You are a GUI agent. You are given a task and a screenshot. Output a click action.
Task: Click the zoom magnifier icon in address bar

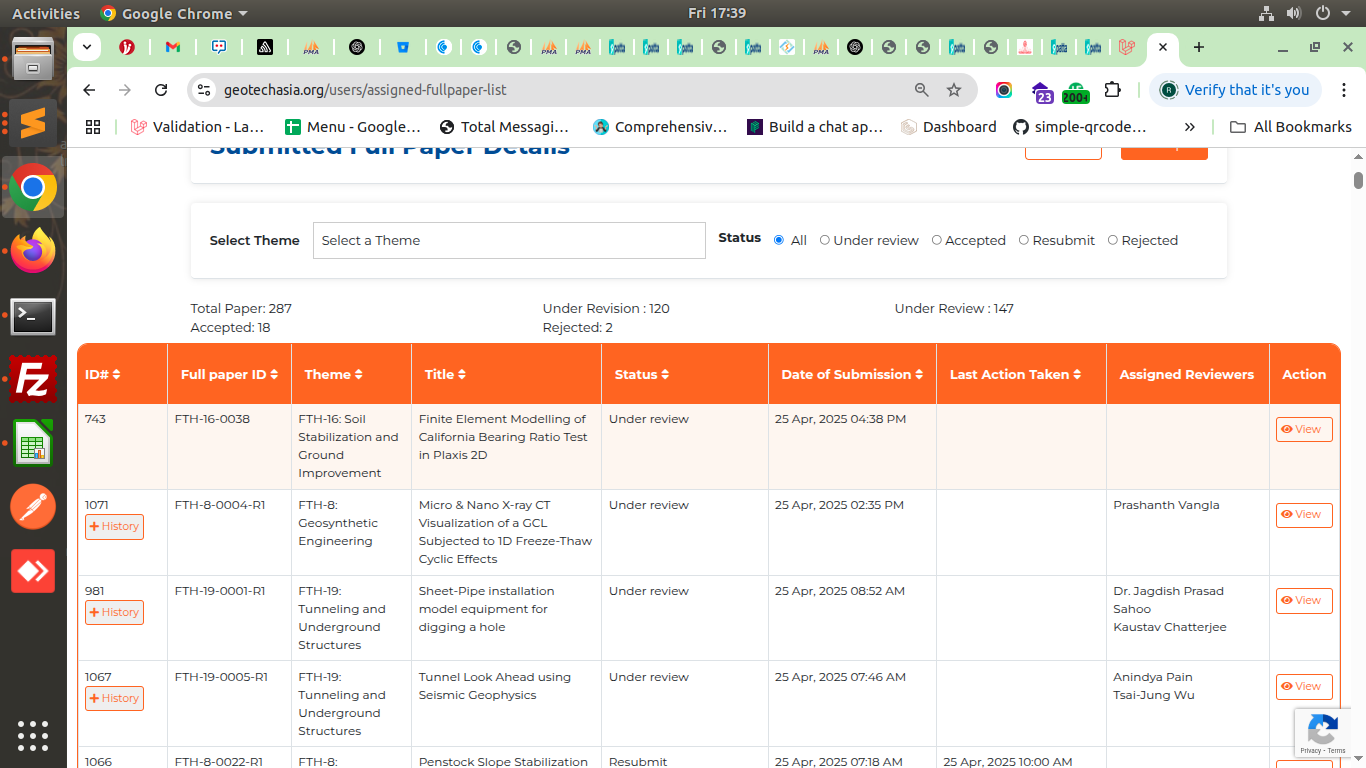tap(922, 90)
